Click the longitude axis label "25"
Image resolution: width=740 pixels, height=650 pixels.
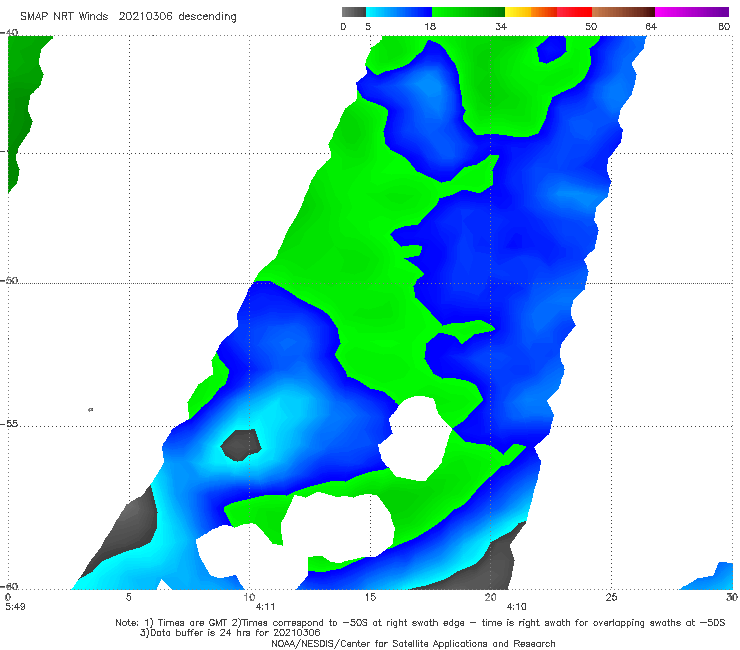[612, 597]
